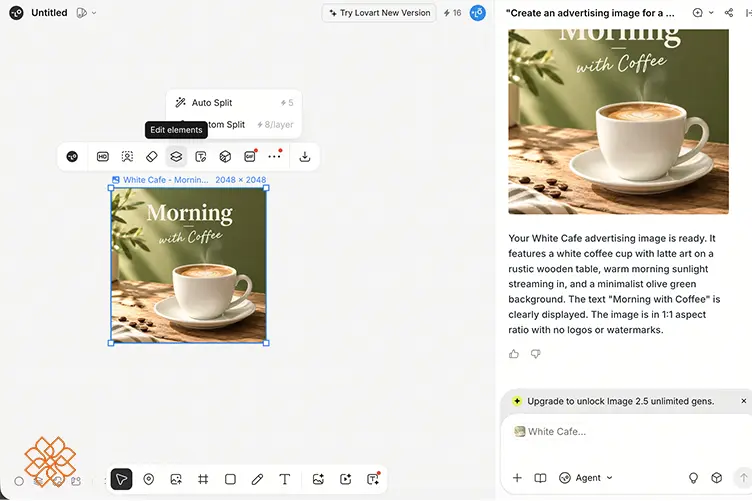The image size is (752, 501).
Task: Click the Upgrade to unlock Image 2.5 banner
Action: 621,401
